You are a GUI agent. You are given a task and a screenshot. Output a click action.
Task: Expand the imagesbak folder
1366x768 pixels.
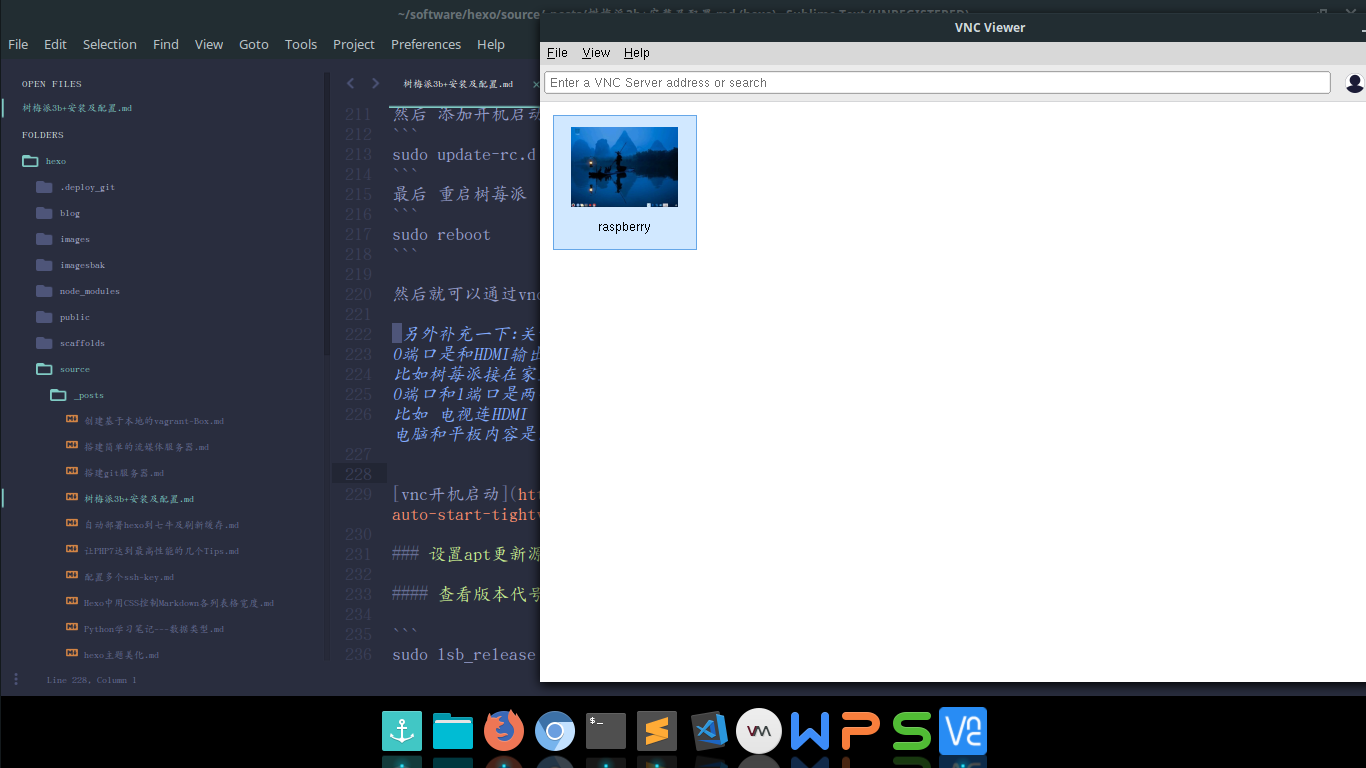(x=44, y=264)
